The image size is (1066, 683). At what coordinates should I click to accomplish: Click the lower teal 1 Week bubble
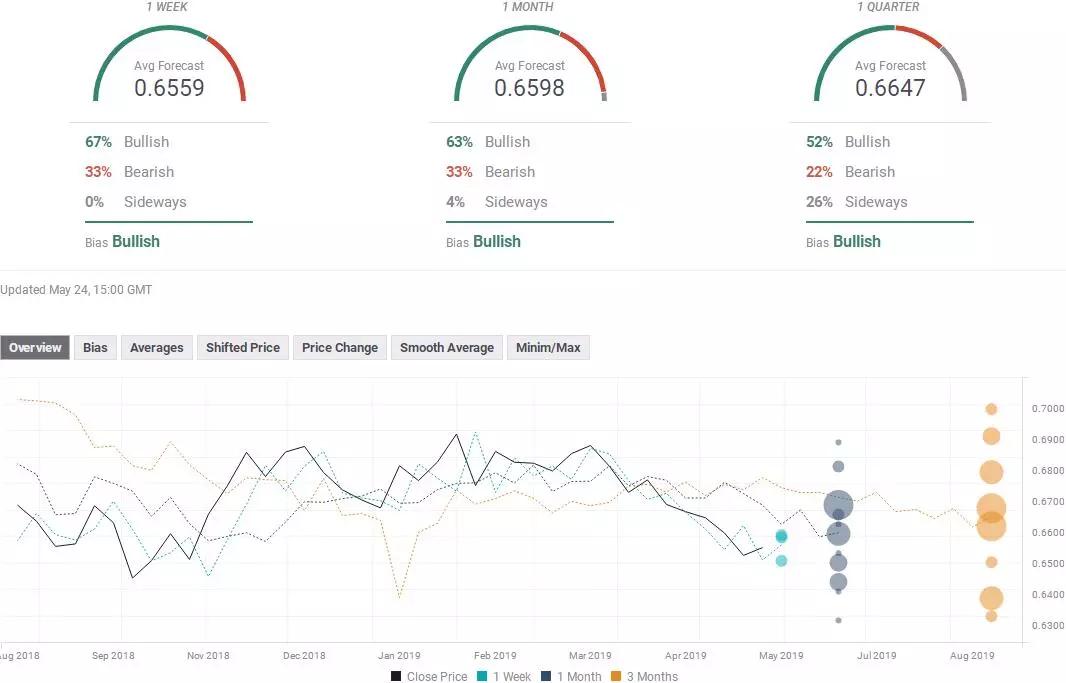[x=781, y=561]
